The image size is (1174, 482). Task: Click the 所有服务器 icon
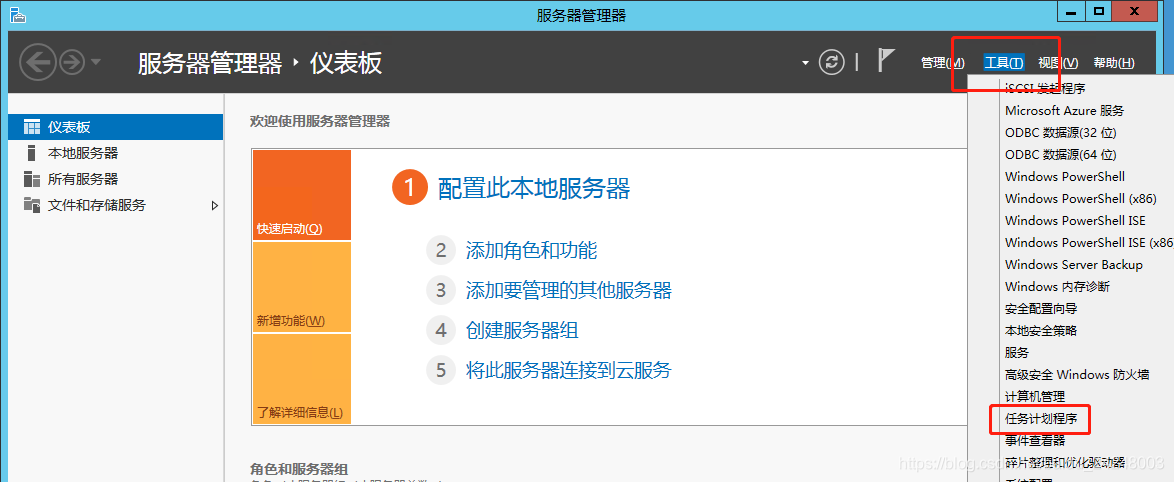point(31,179)
